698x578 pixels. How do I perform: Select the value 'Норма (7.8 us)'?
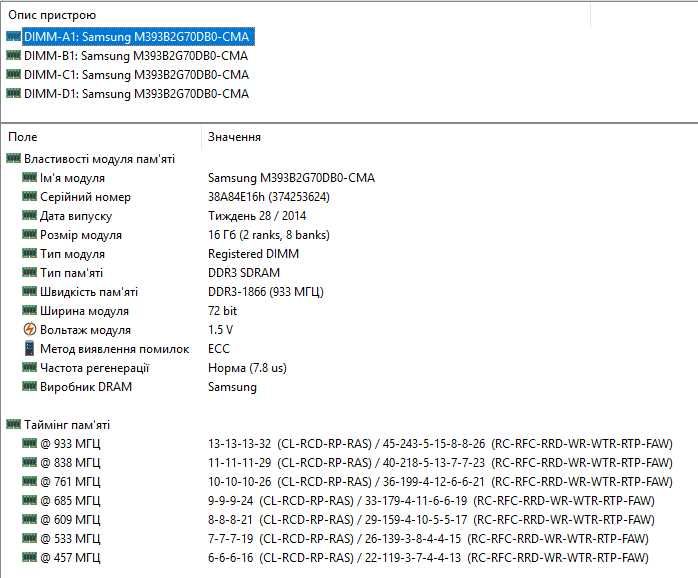point(248,368)
